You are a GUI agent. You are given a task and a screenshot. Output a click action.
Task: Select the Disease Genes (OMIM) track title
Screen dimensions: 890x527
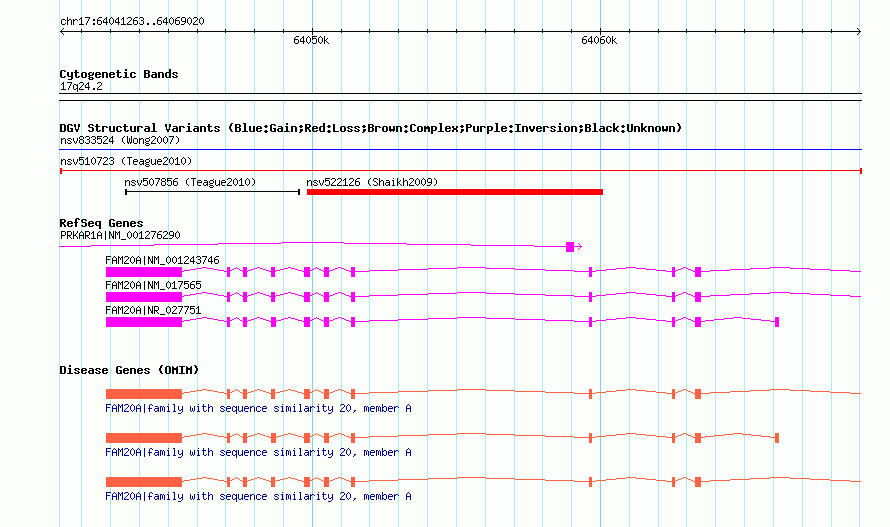[129, 370]
